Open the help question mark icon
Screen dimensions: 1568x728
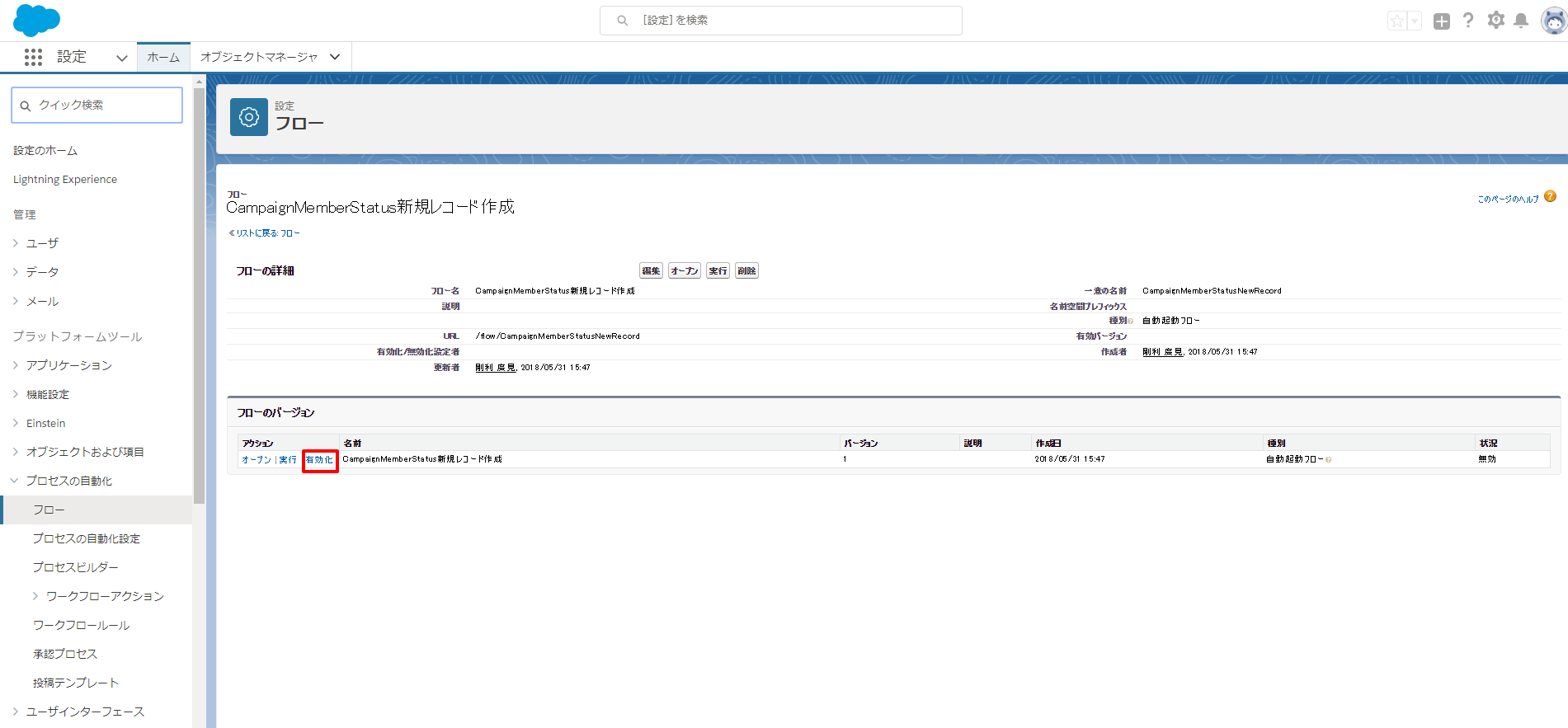point(1468,21)
